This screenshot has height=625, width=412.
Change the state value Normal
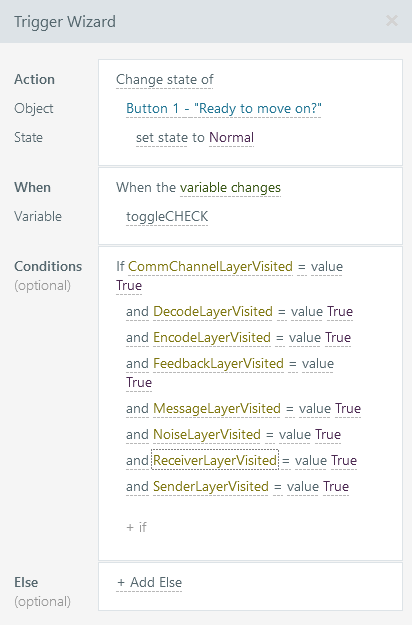(x=232, y=138)
